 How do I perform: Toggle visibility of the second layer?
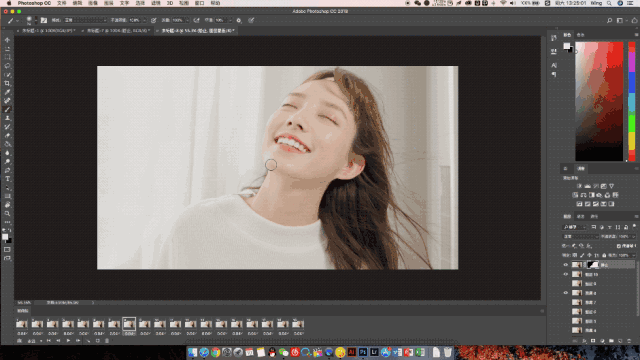(566, 274)
